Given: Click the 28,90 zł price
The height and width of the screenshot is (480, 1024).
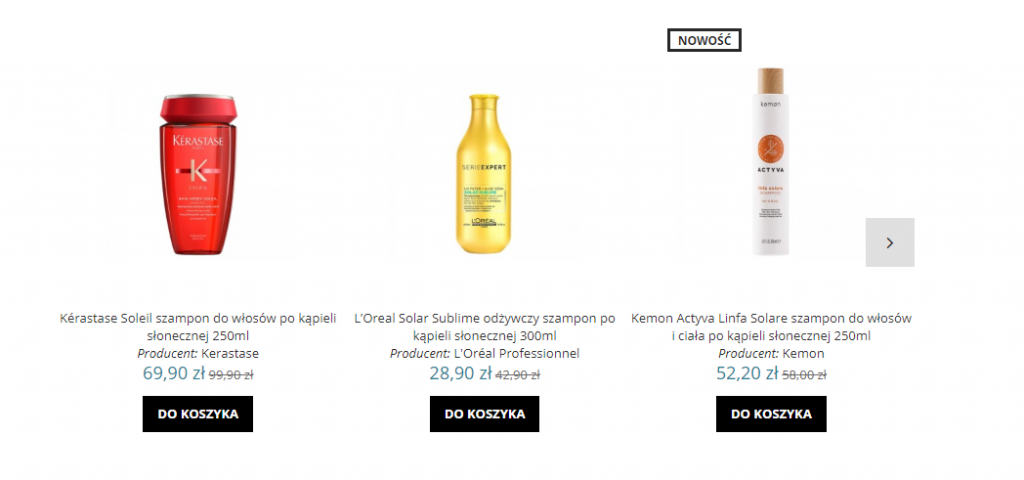Looking at the screenshot, I should pos(460,374).
